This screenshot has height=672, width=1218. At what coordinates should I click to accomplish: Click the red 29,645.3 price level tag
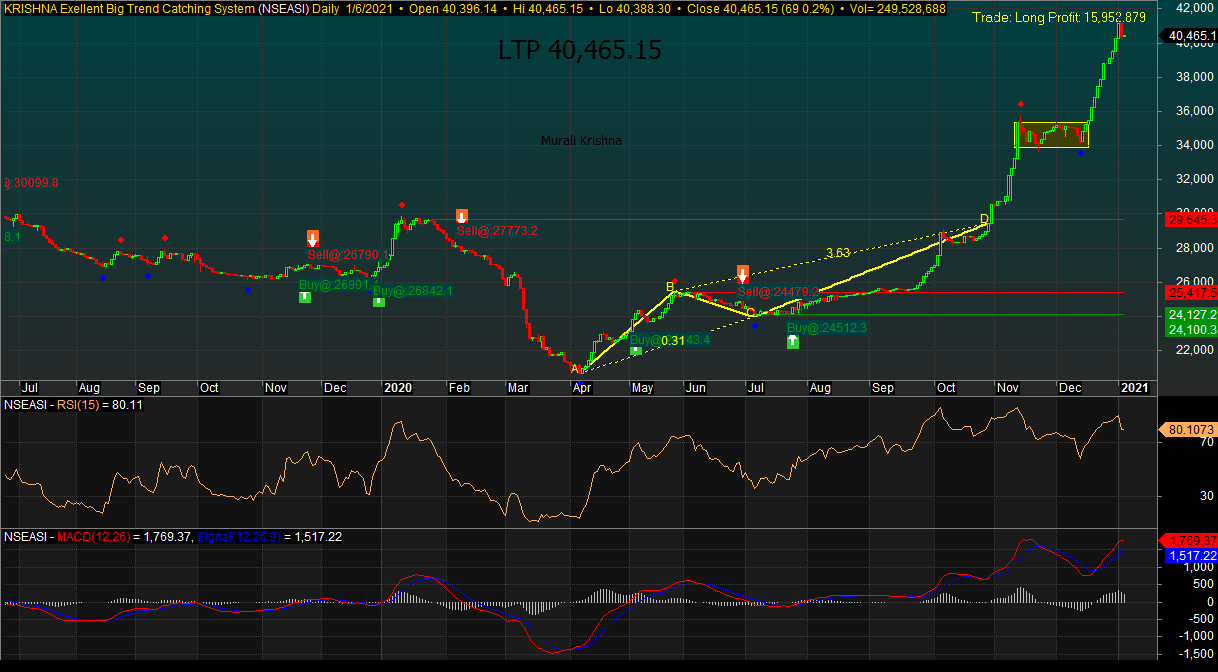1190,219
